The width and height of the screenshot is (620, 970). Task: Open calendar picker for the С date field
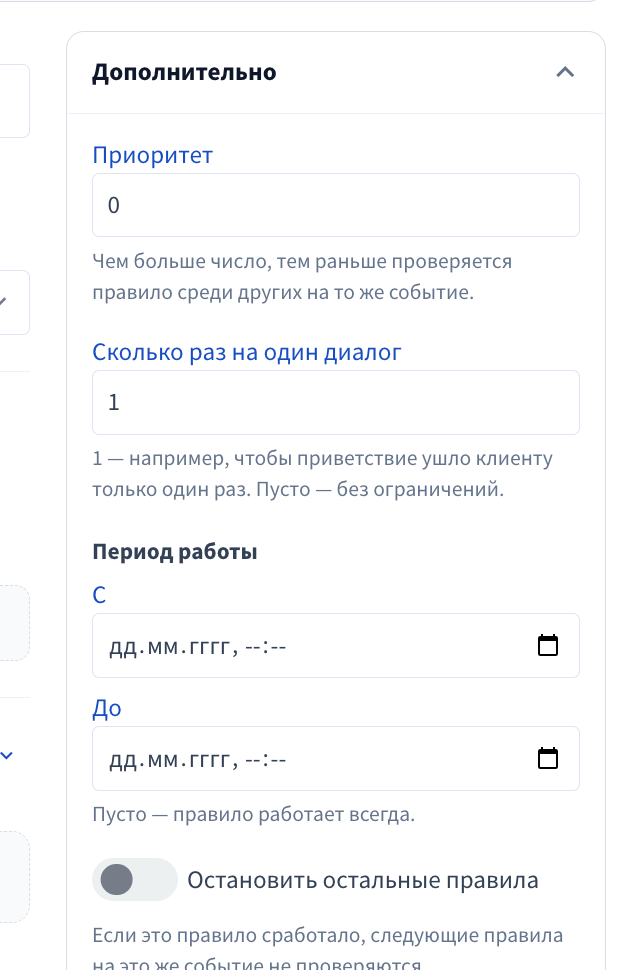[x=548, y=645]
